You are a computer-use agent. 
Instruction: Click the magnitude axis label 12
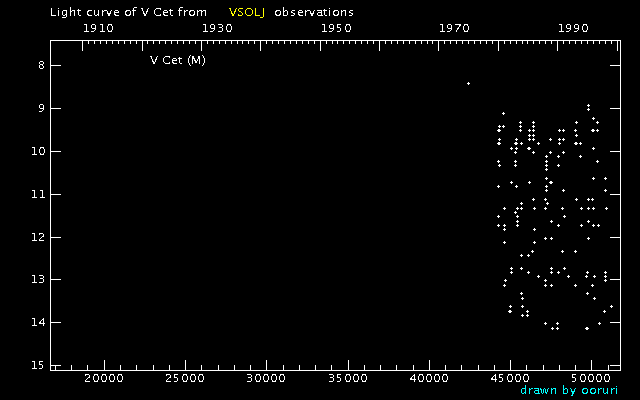(38, 237)
